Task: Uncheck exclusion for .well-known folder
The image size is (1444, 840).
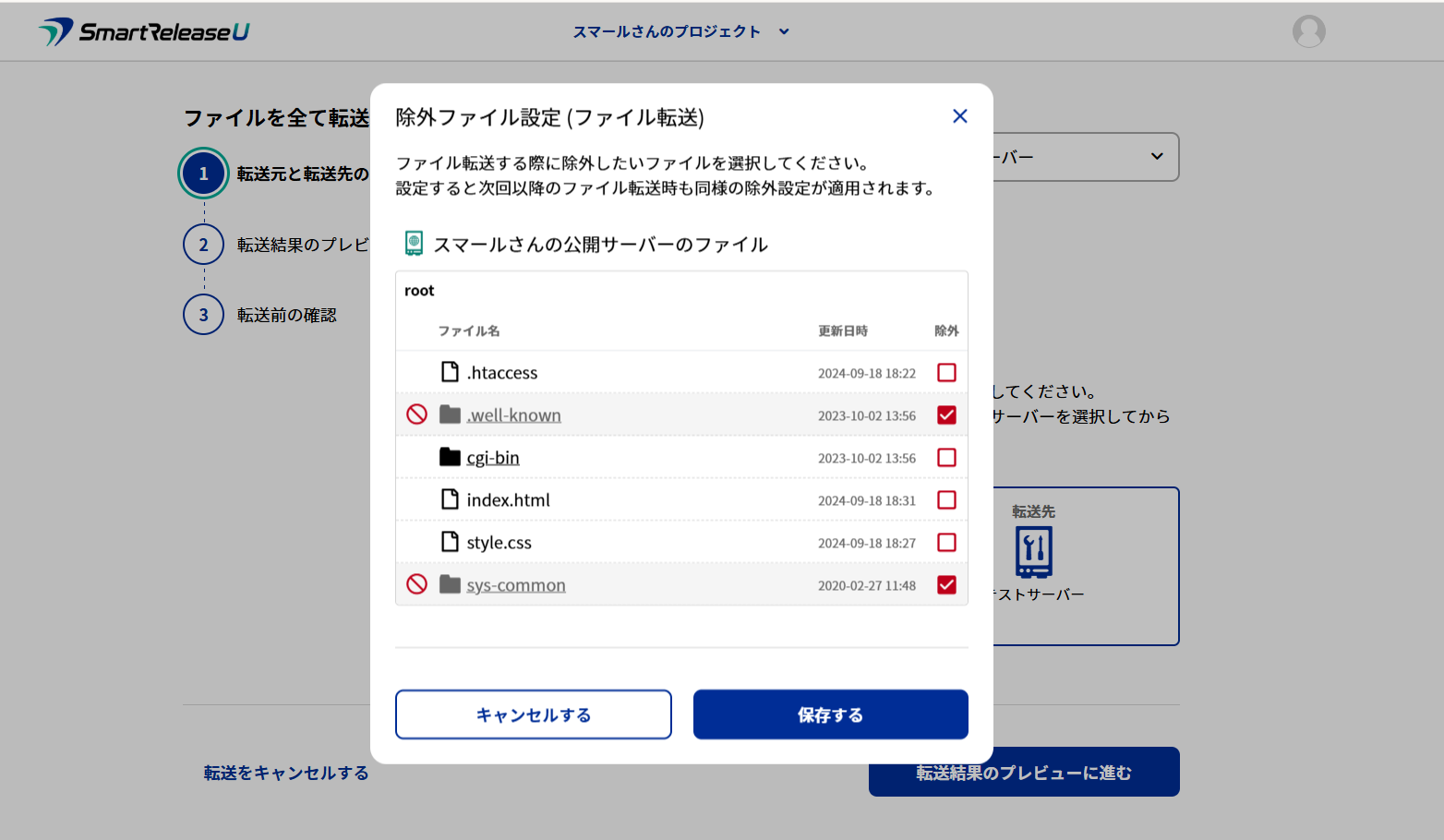Action: pos(946,415)
